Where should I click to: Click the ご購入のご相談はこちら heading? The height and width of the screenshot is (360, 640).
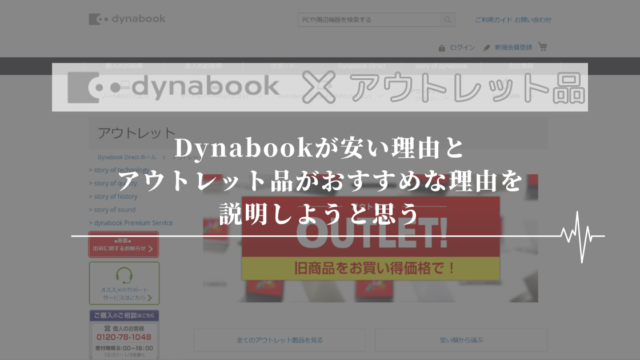pos(124,316)
